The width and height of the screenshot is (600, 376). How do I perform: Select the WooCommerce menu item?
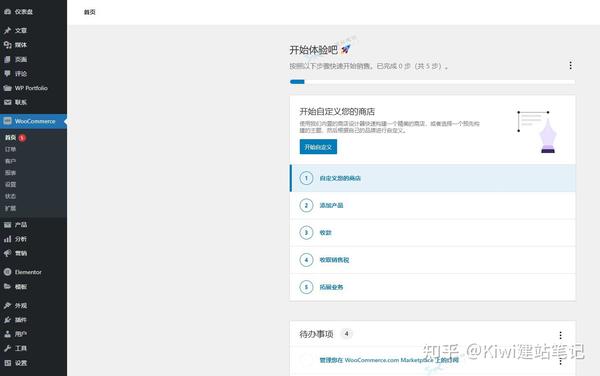coord(33,121)
